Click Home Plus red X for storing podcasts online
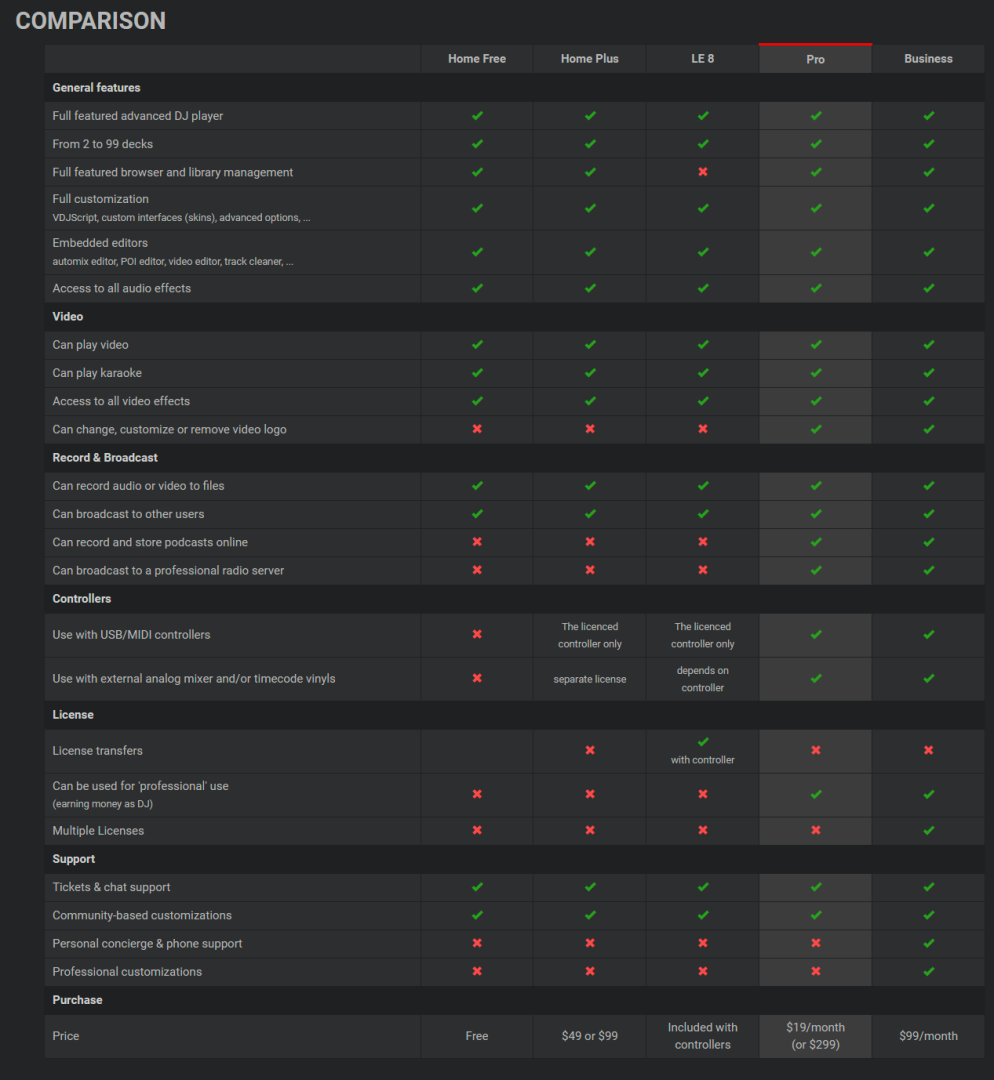This screenshot has width=994, height=1080. 590,542
